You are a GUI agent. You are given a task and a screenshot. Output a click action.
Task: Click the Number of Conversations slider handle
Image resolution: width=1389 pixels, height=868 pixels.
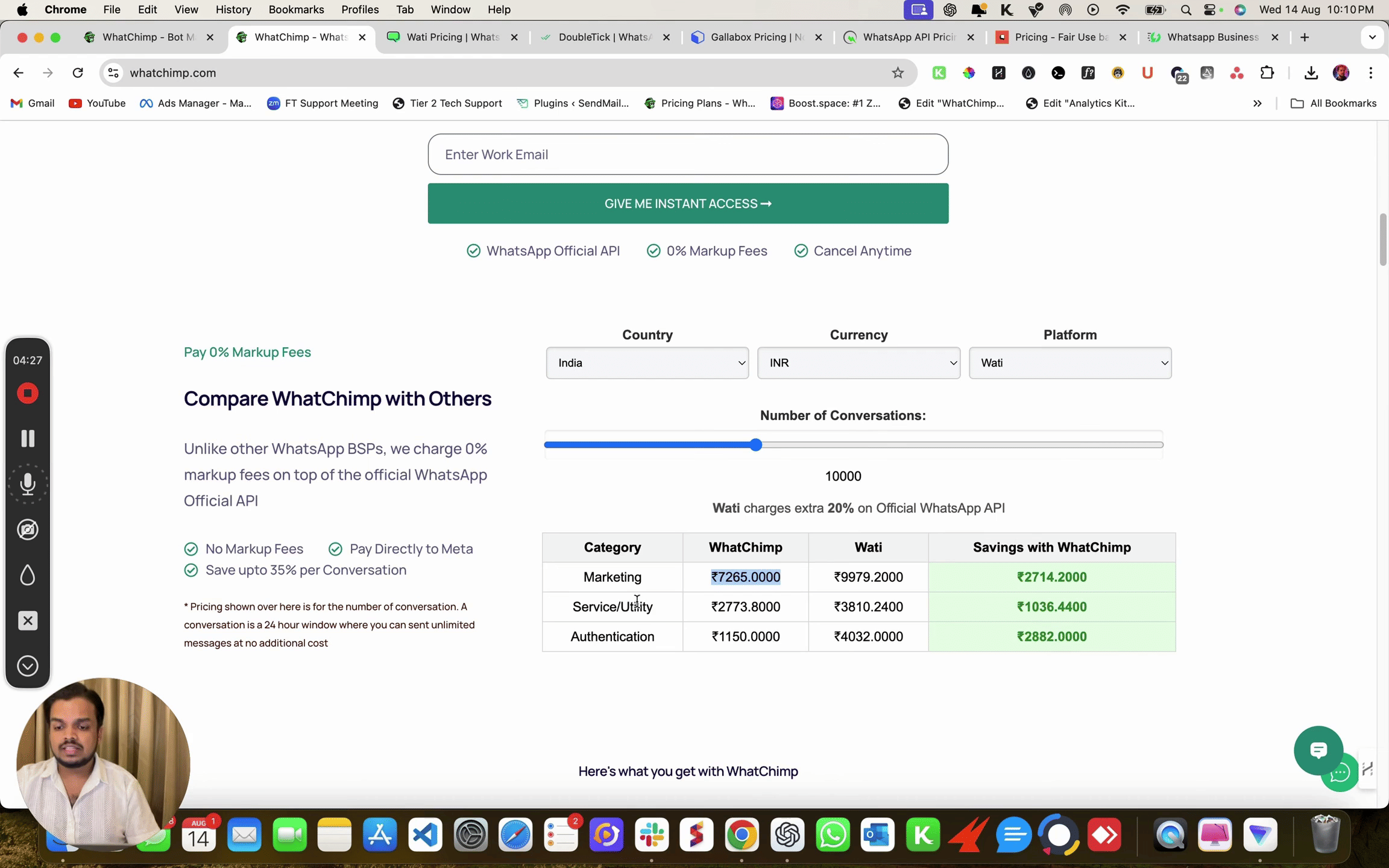(x=756, y=445)
